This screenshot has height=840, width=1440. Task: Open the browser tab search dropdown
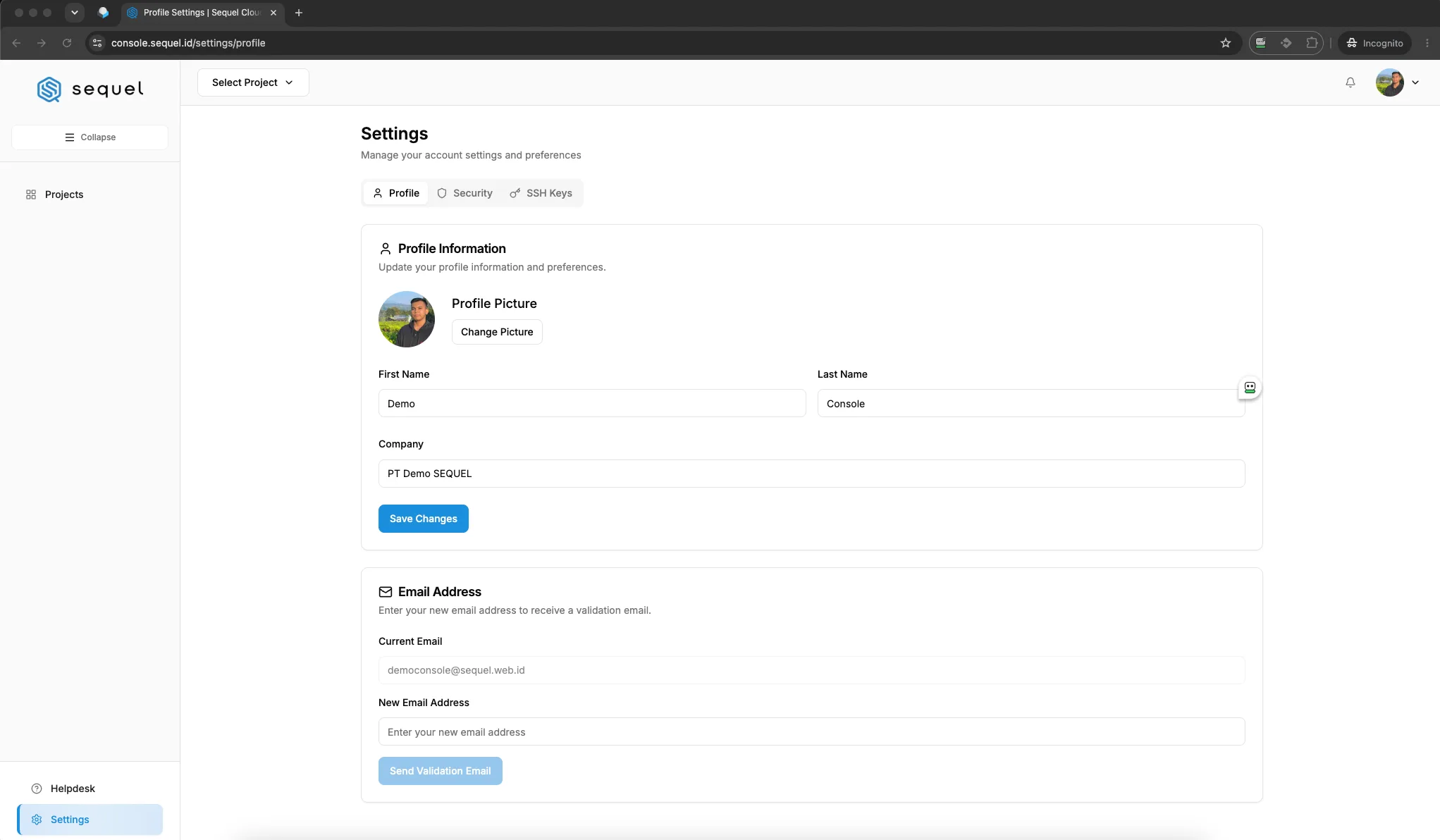74,13
